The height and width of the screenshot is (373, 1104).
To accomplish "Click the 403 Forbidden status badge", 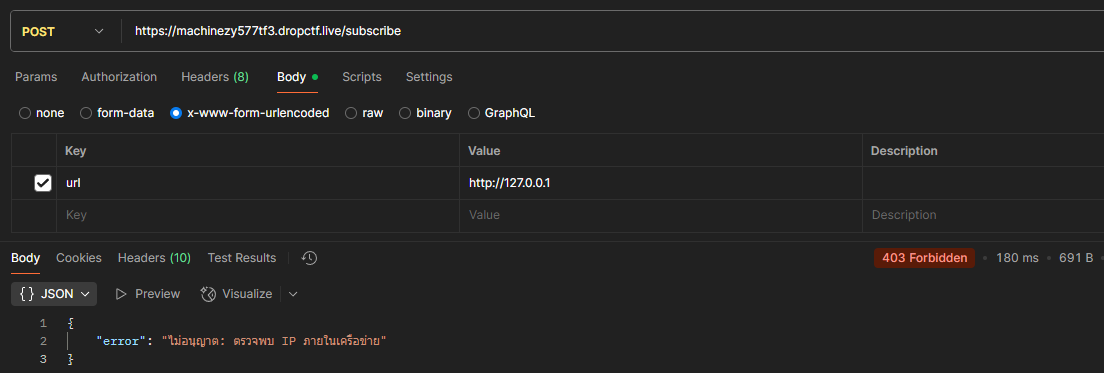I will (x=924, y=258).
